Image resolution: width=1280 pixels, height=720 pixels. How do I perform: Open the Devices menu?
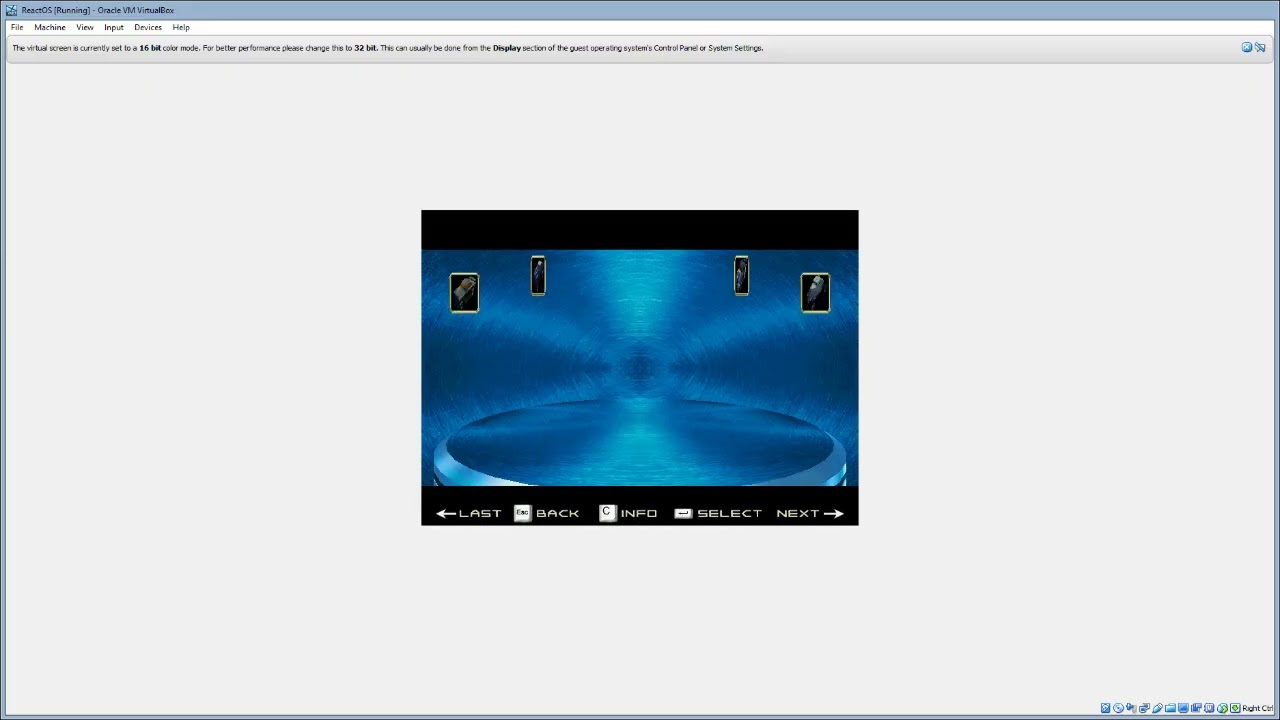[x=148, y=27]
